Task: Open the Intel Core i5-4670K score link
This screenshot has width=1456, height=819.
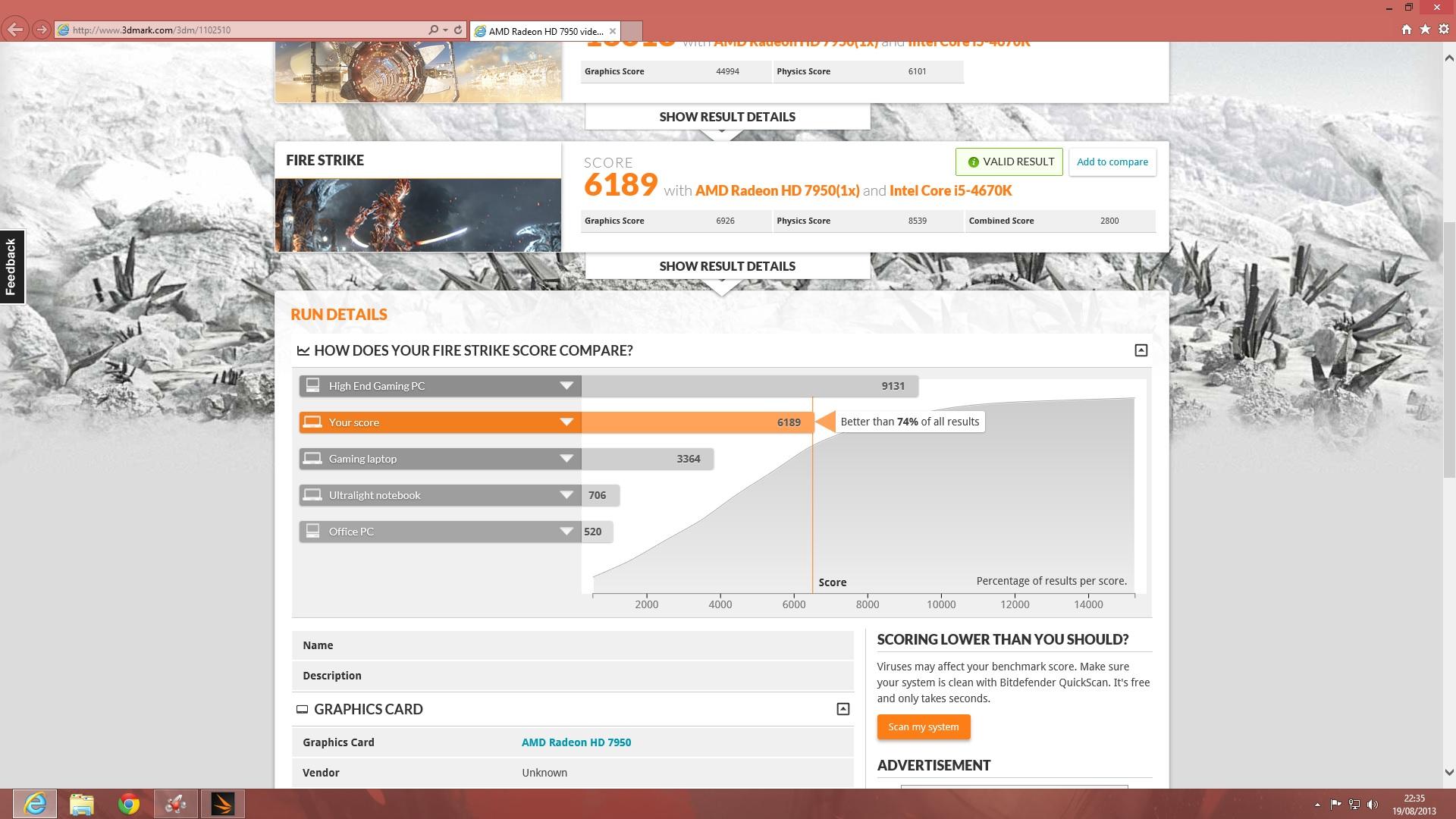Action: (x=950, y=190)
